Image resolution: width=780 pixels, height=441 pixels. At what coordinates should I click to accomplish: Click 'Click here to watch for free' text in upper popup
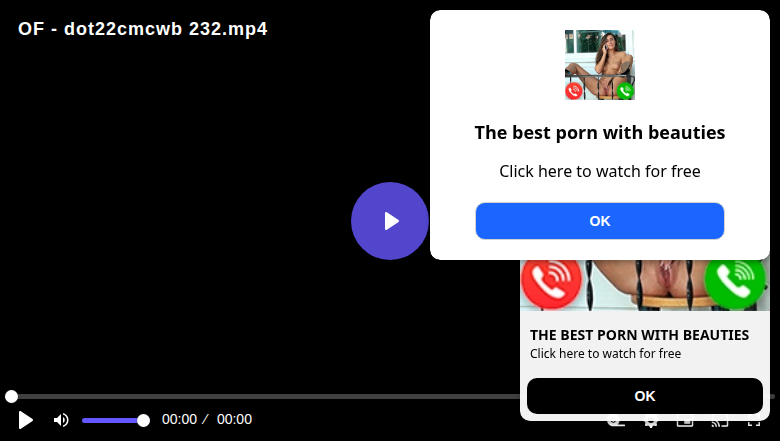click(599, 171)
